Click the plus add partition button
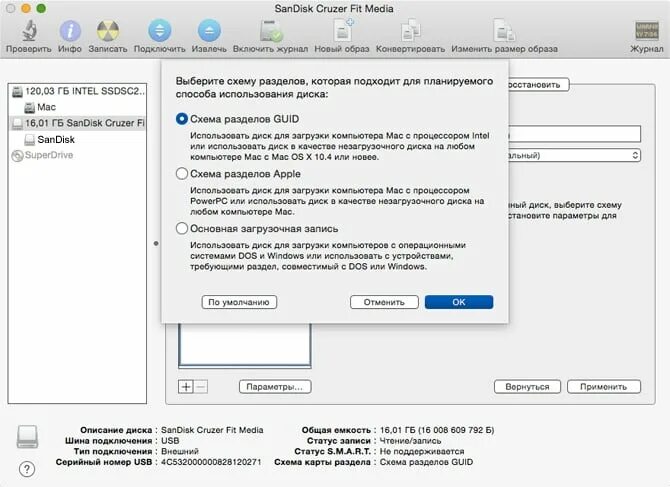This screenshot has height=487, width=670. pyautogui.click(x=186, y=387)
